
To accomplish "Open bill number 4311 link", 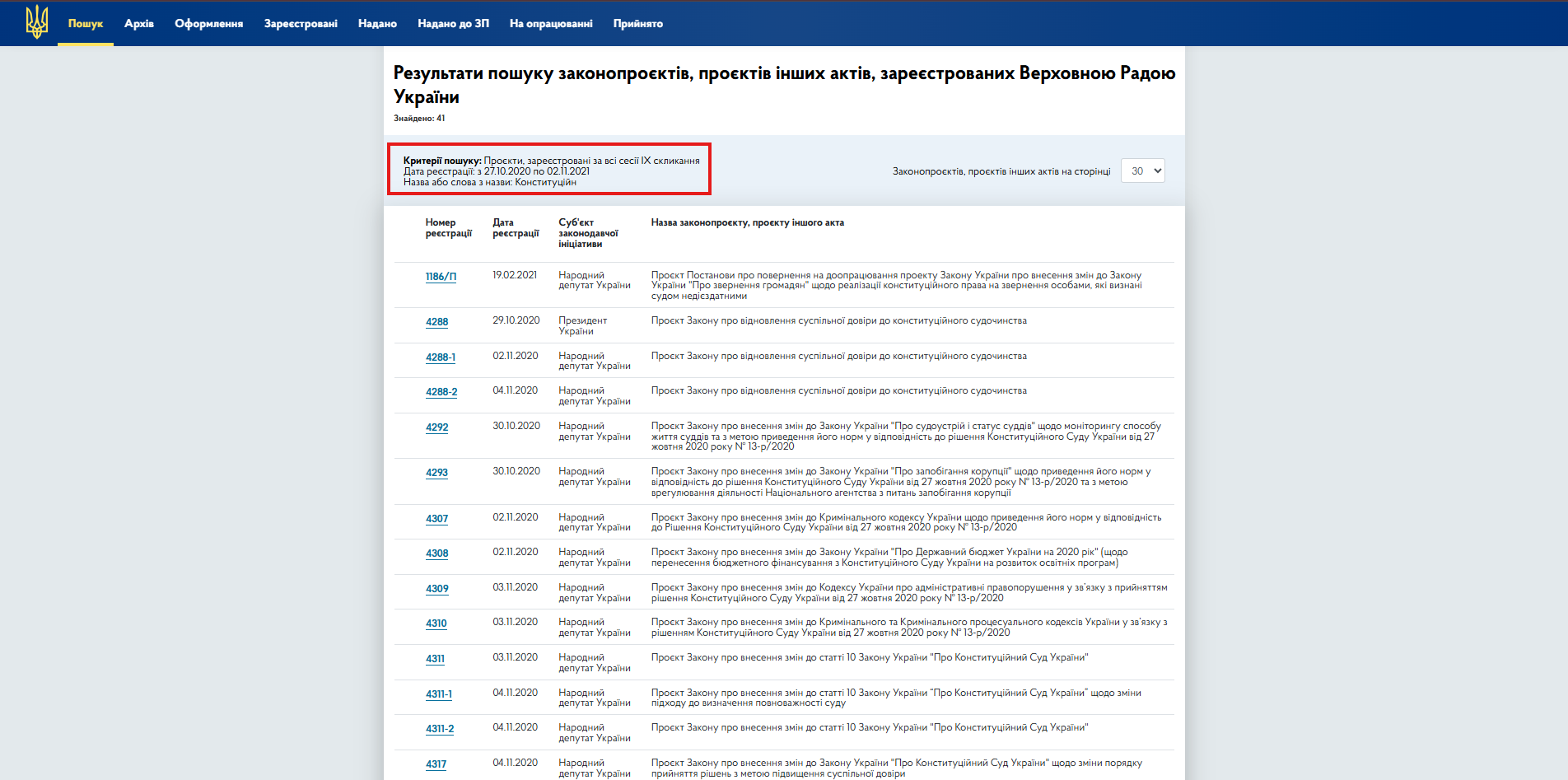I will (435, 659).
